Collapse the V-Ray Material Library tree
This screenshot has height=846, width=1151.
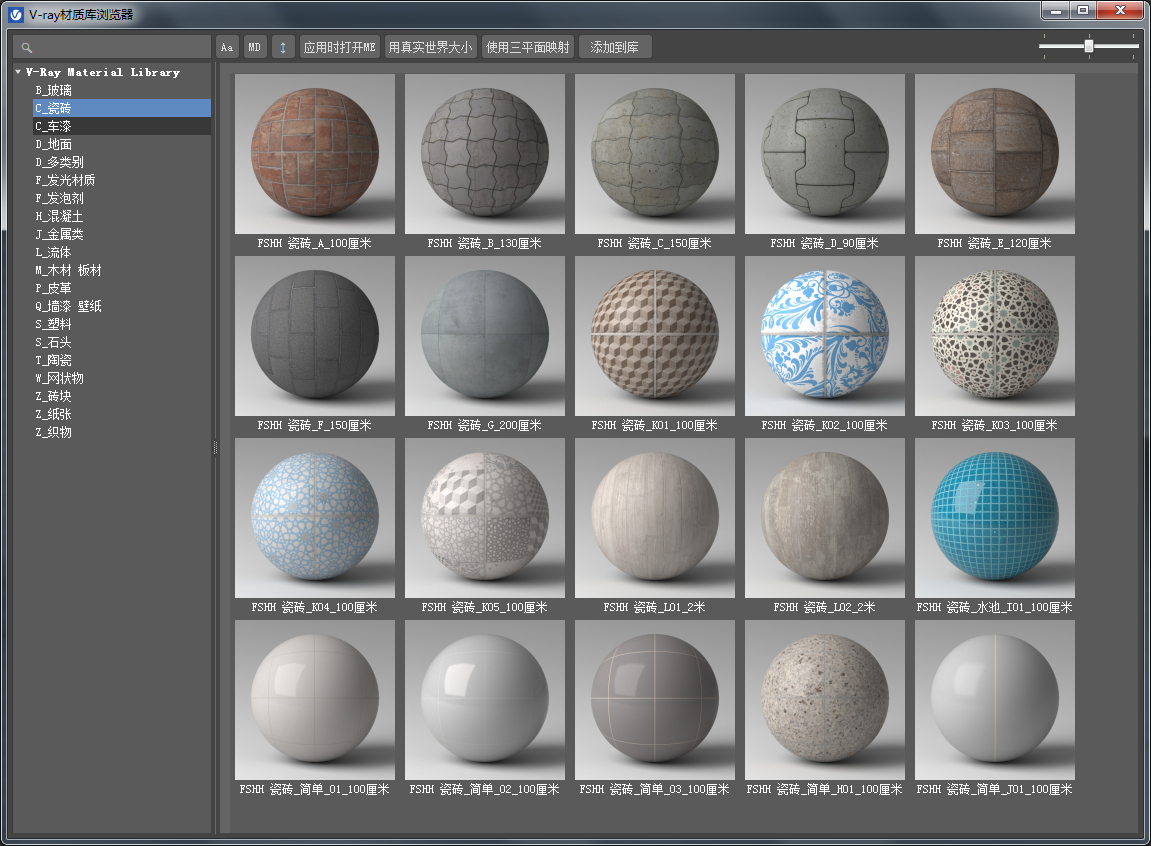[x=18, y=72]
